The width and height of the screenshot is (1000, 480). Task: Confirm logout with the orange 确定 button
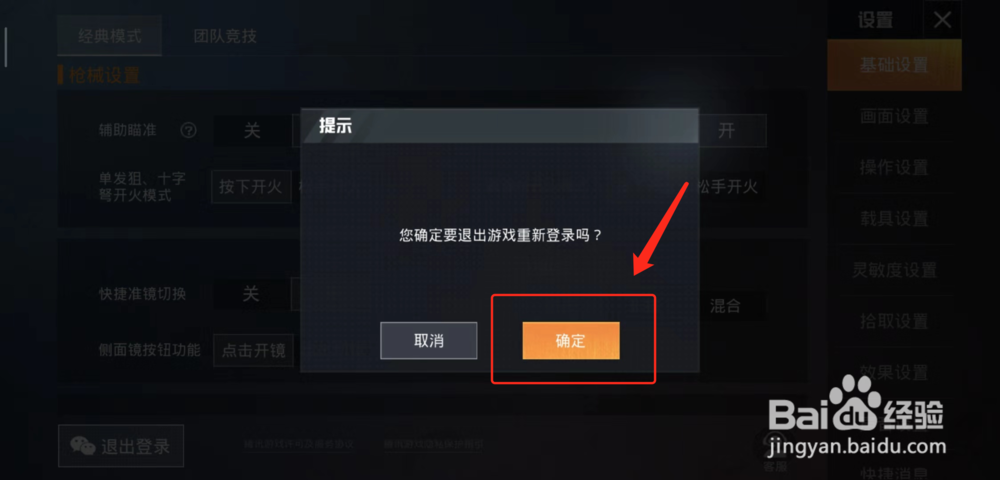(x=571, y=340)
